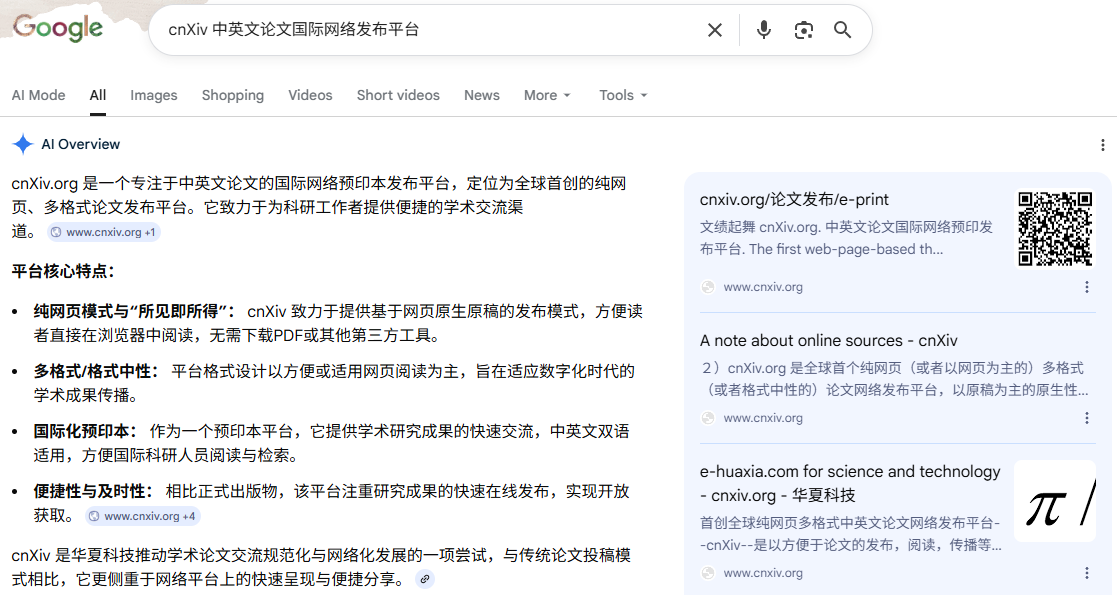
Task: Expand www.cnxiv.org +1 source chip
Action: coord(104,232)
